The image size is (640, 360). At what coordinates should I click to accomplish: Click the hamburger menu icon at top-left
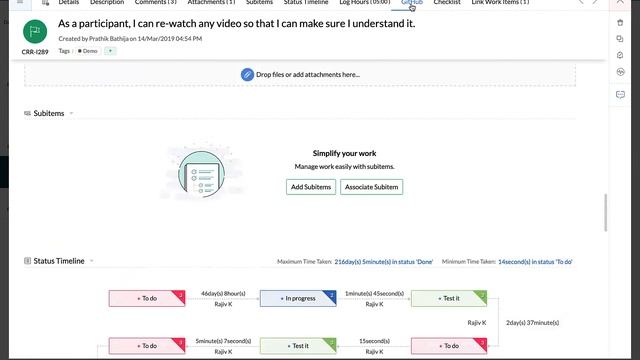20,2
